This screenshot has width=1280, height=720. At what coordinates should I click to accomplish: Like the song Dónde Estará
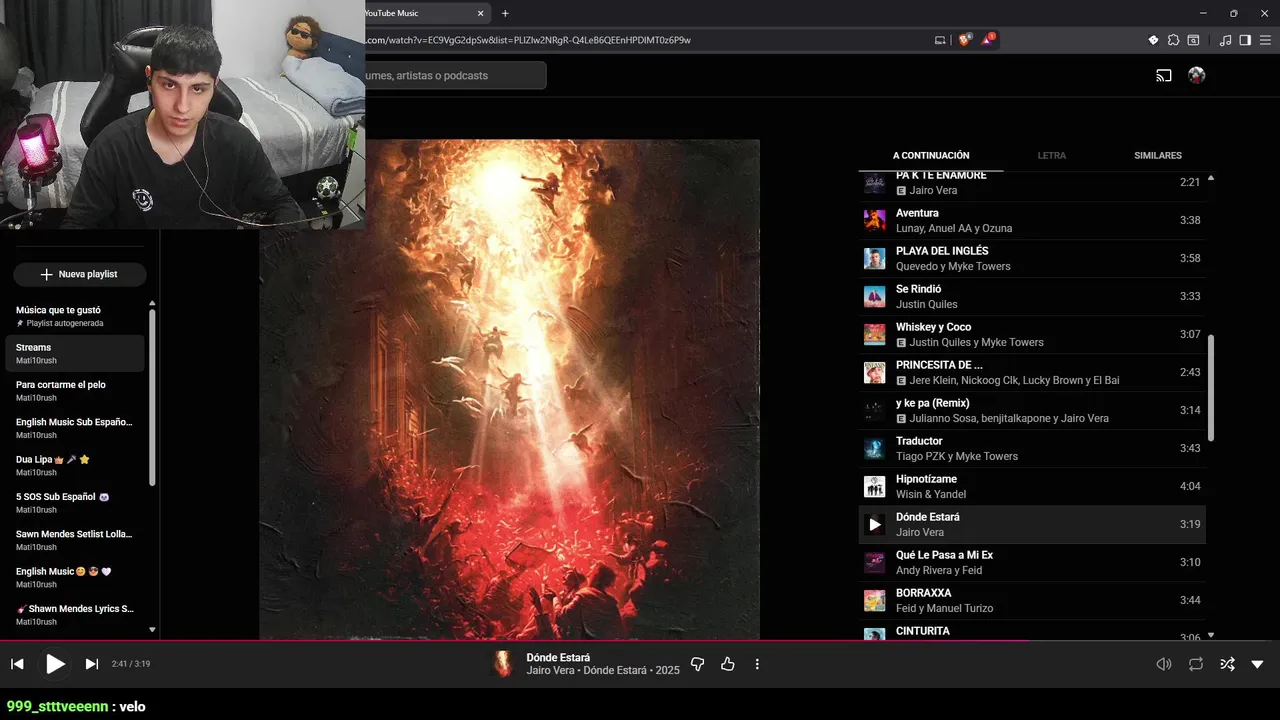pyautogui.click(x=728, y=664)
